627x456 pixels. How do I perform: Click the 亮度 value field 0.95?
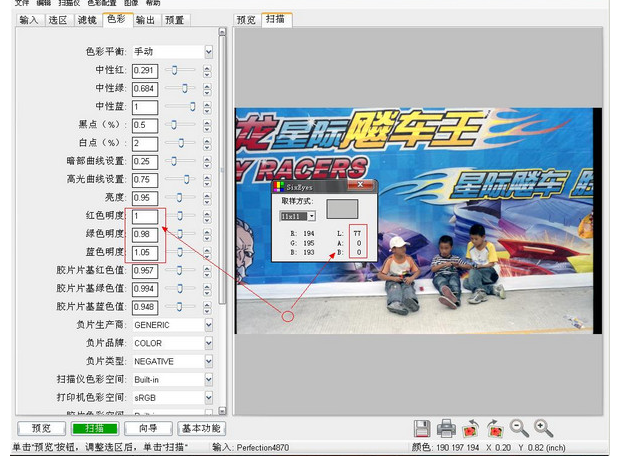click(x=145, y=198)
